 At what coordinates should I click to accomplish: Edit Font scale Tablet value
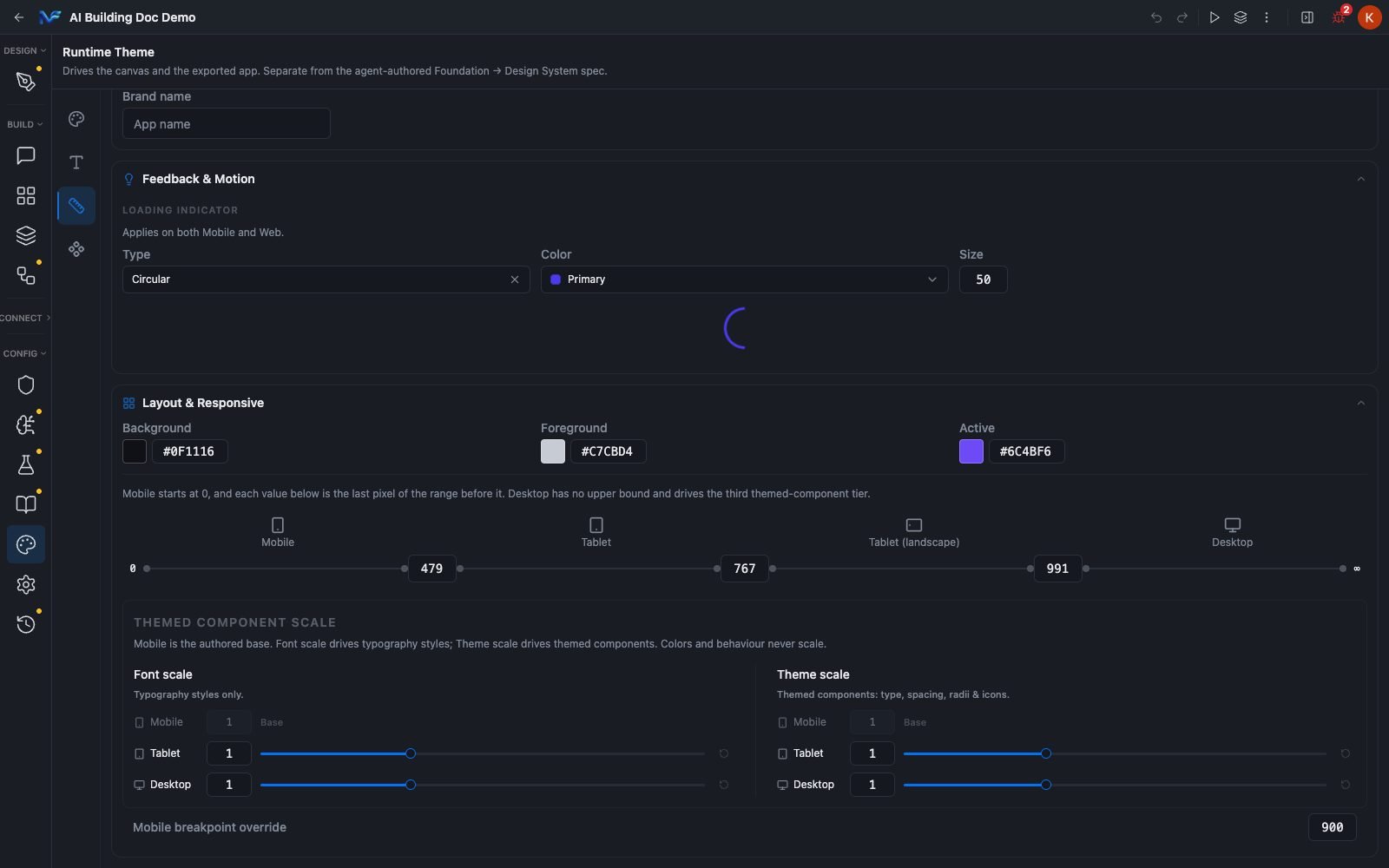(229, 753)
